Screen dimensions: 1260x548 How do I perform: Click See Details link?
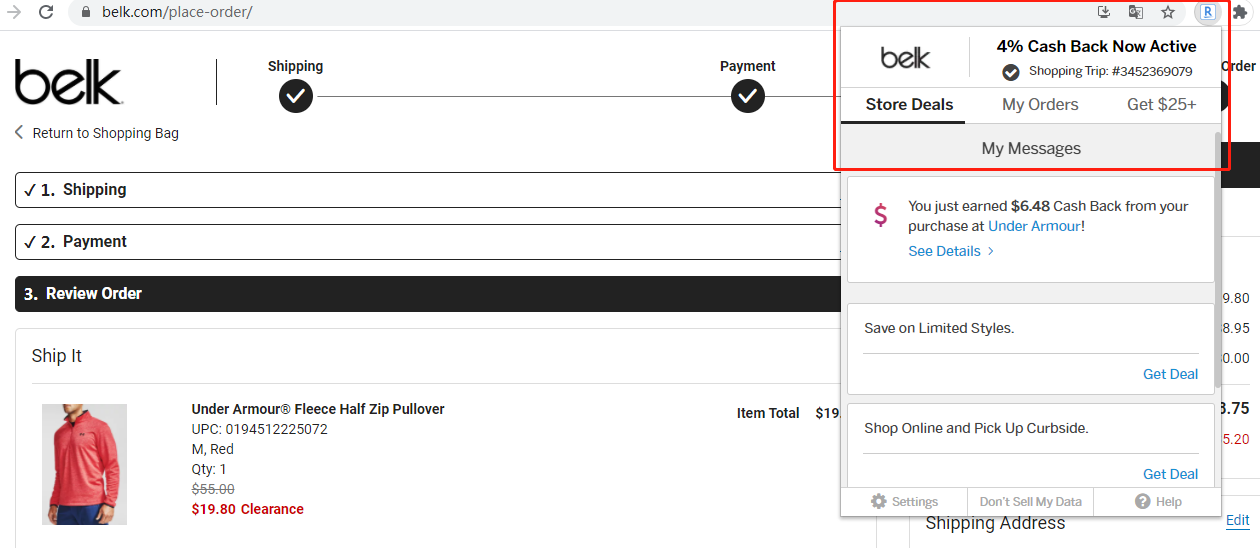(x=951, y=251)
